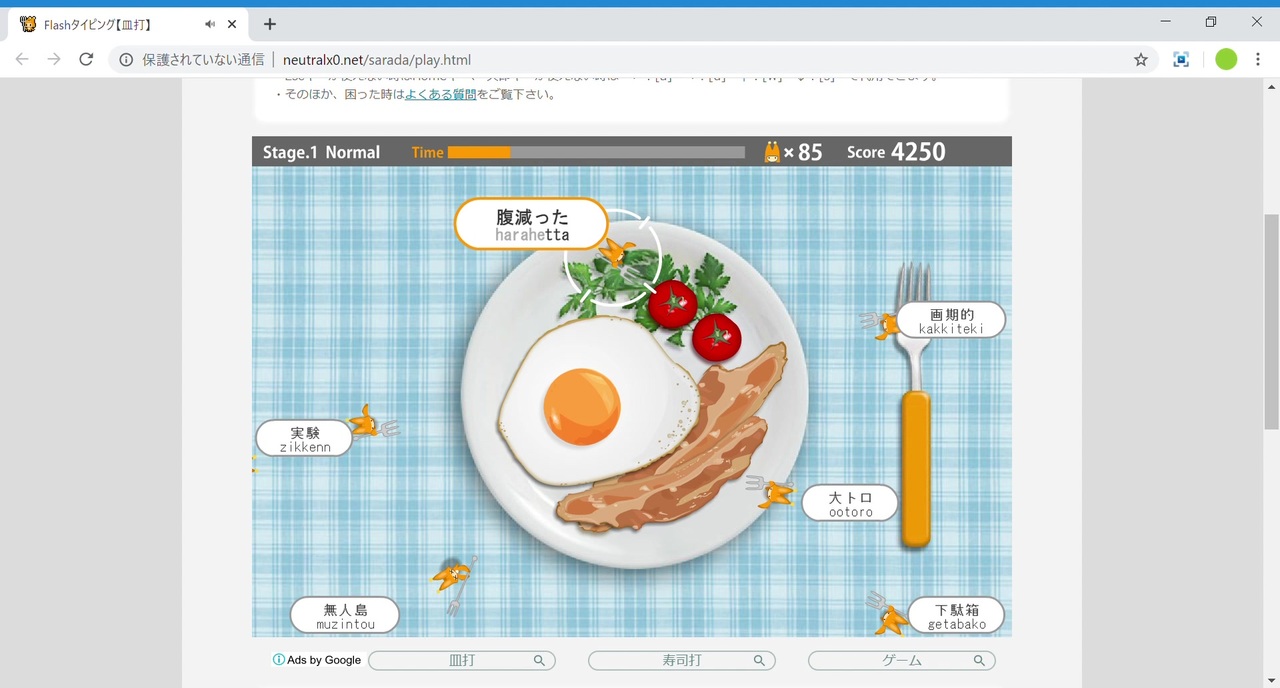Open the Chrome three-dot menu
1280x688 pixels.
click(x=1257, y=59)
